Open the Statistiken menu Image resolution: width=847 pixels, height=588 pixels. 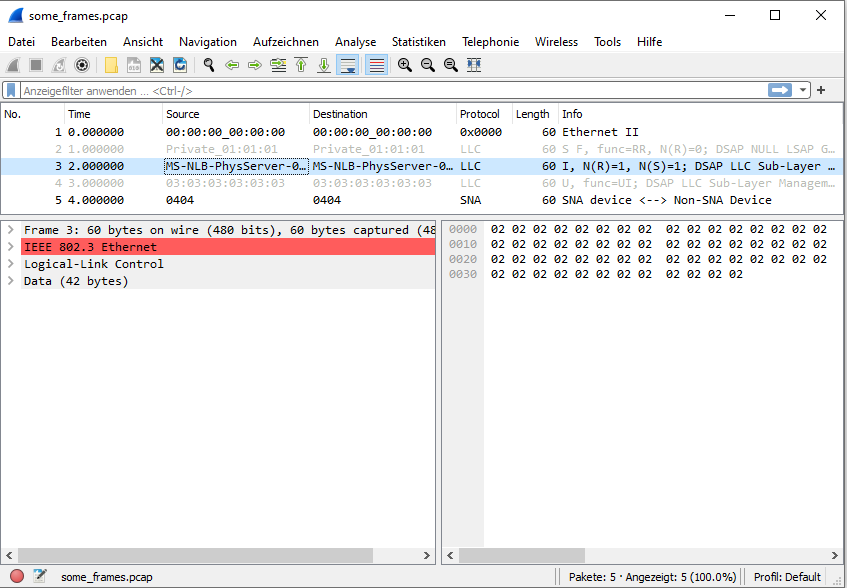tap(419, 42)
